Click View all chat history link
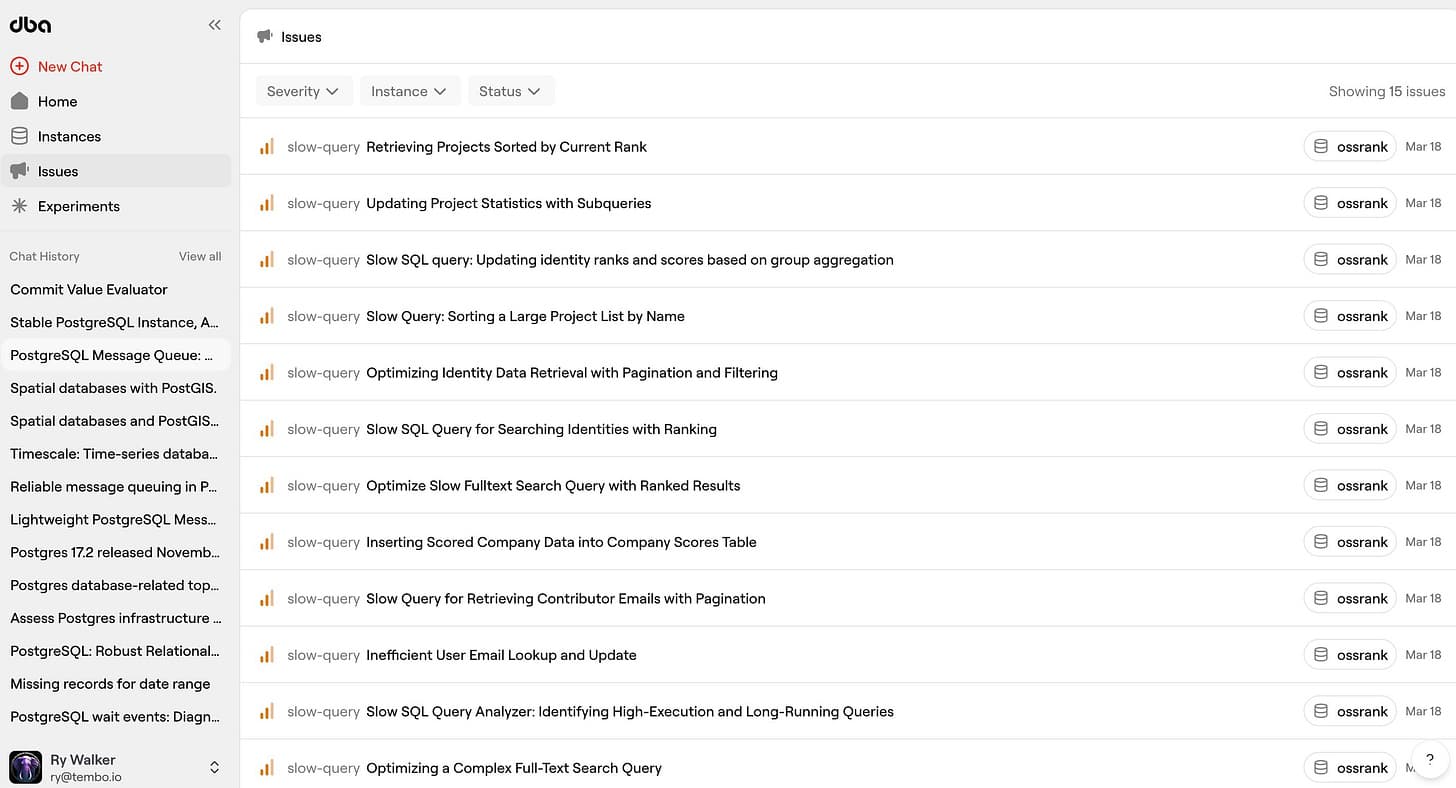Image resolution: width=1456 pixels, height=788 pixels. pyautogui.click(x=200, y=256)
